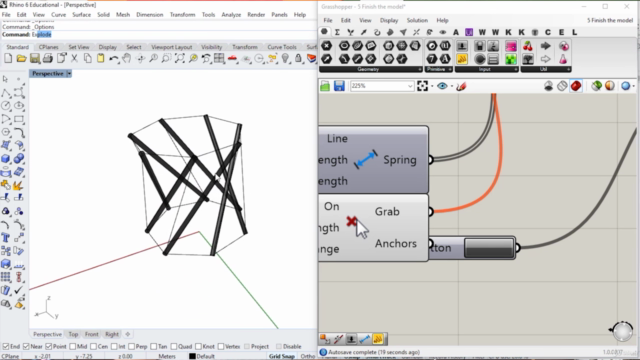This screenshot has height=360, width=640.
Task: Open the Solid menu in Rhino
Action: tap(103, 15)
